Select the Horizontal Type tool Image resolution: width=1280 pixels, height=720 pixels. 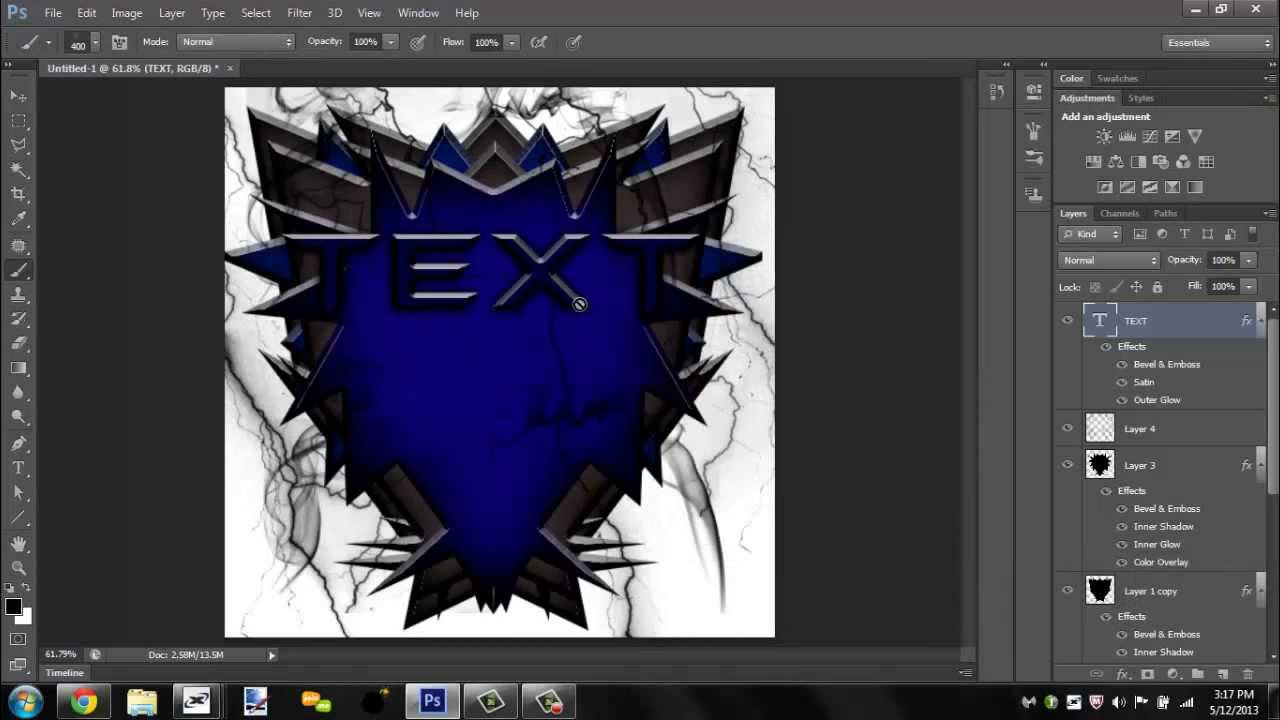[18, 468]
